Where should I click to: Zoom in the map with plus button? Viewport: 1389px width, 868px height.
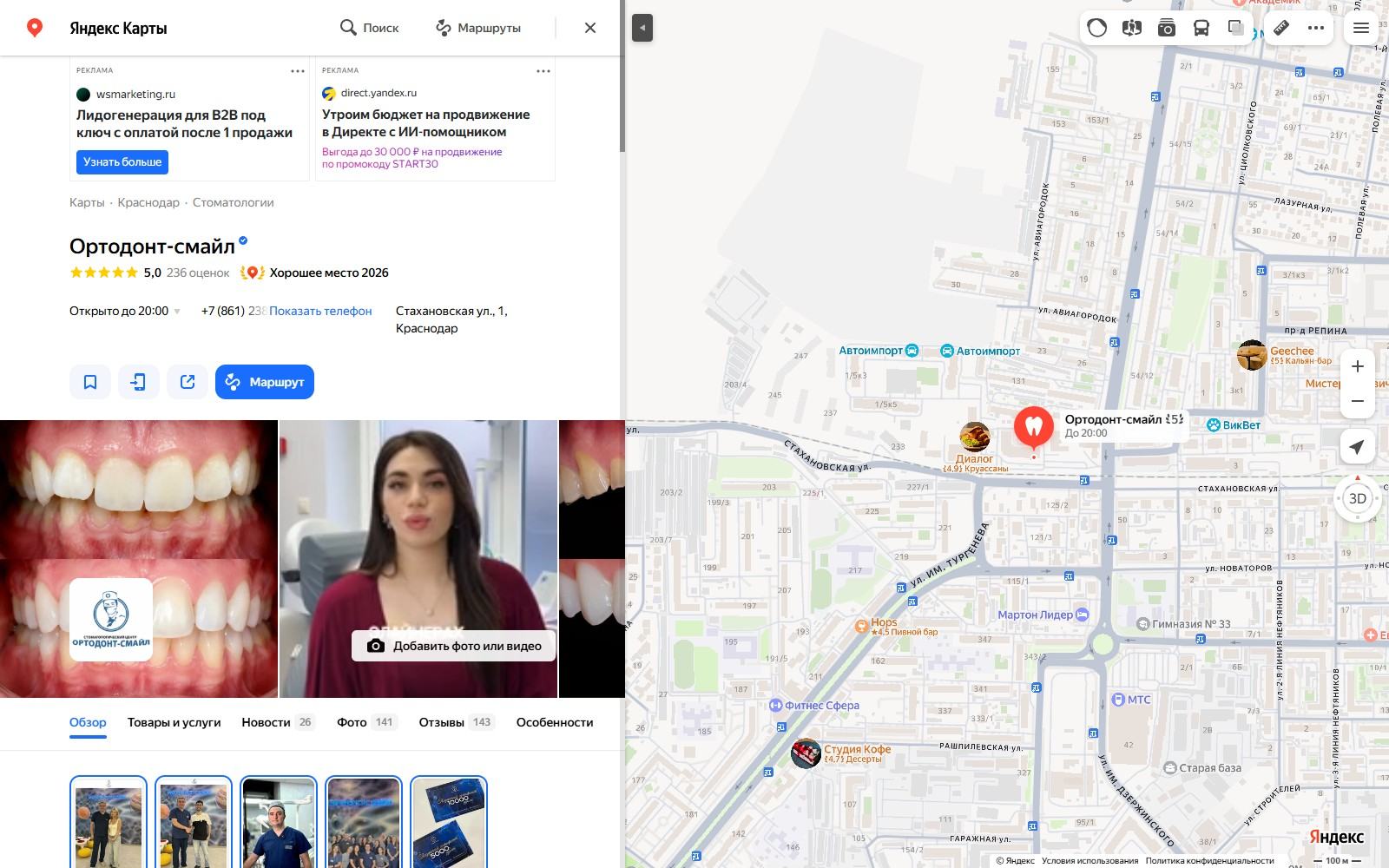(x=1358, y=366)
